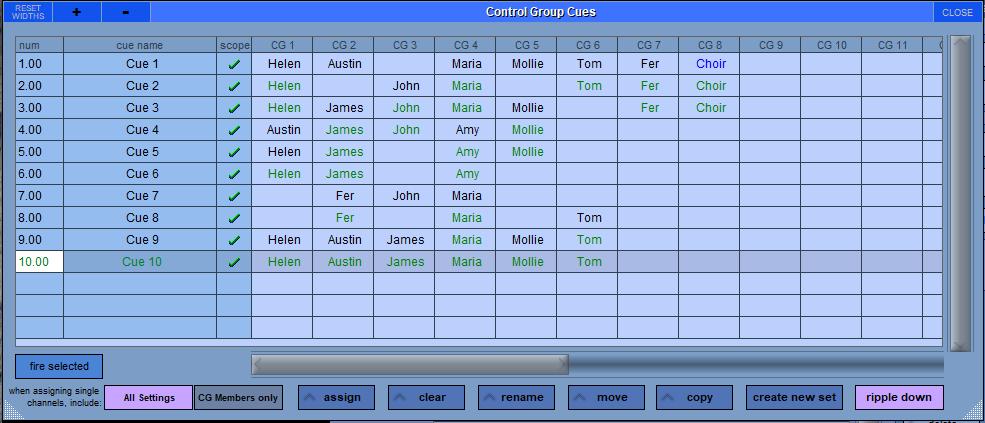Select the Choir cell in Cue 1

click(x=709, y=64)
